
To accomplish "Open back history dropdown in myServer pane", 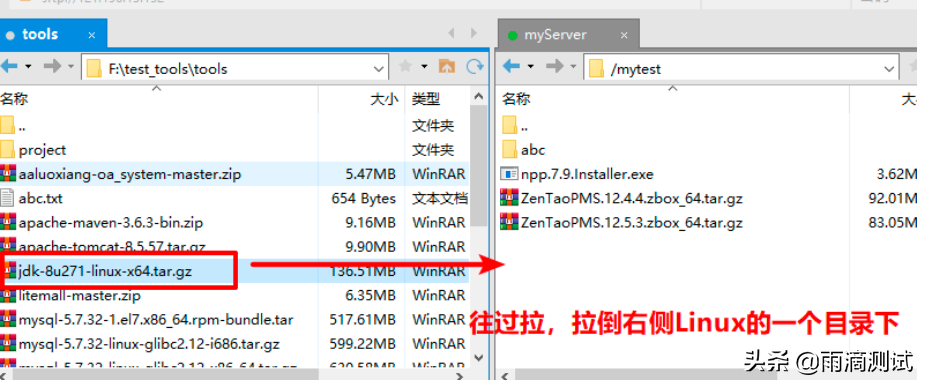I will [530, 67].
